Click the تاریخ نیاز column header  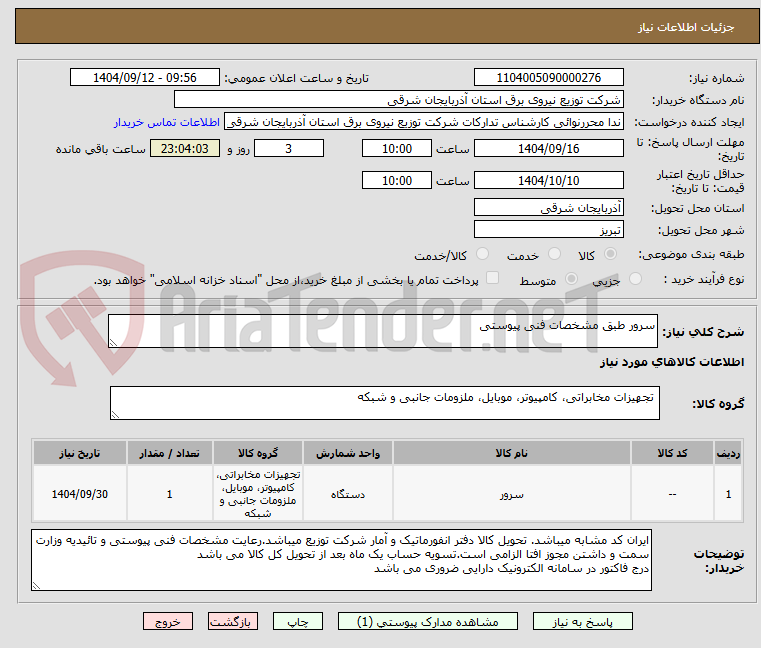[80, 453]
